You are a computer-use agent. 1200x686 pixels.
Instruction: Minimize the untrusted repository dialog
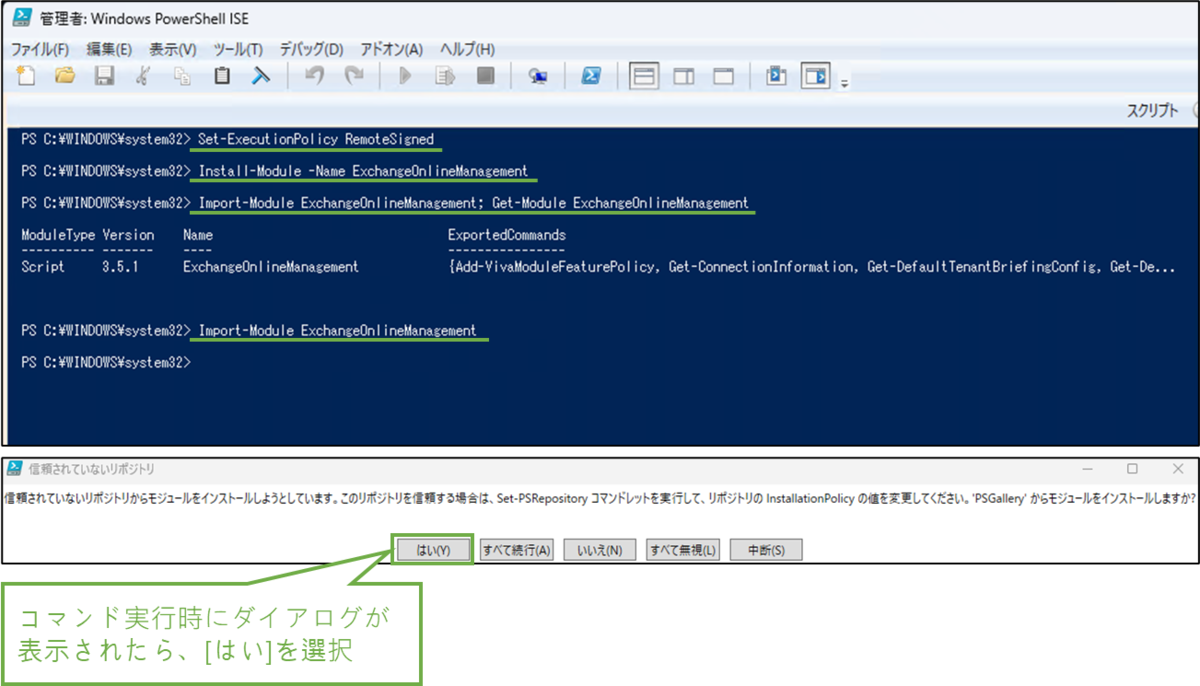click(1088, 469)
